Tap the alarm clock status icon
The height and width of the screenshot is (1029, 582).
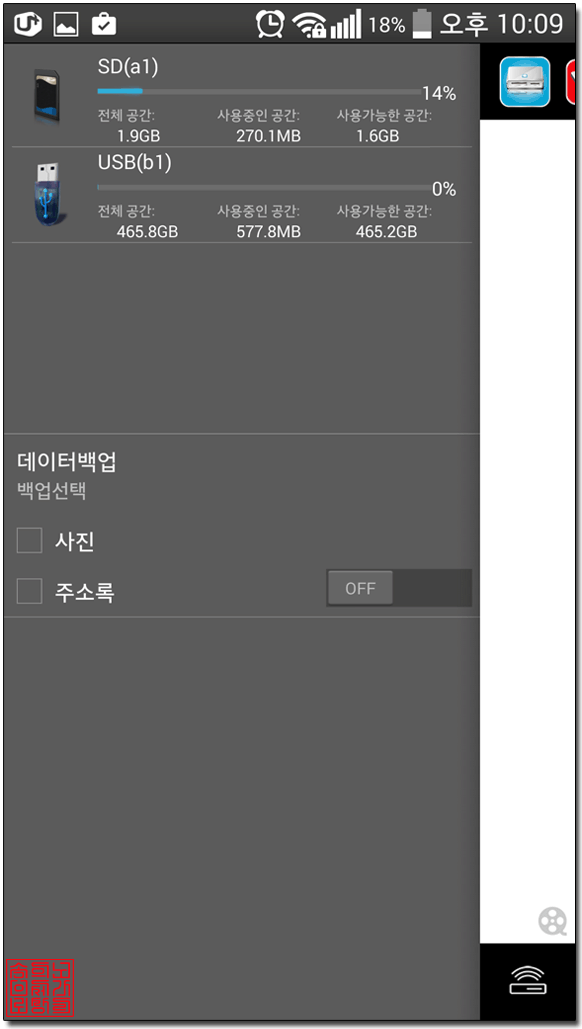[270, 24]
